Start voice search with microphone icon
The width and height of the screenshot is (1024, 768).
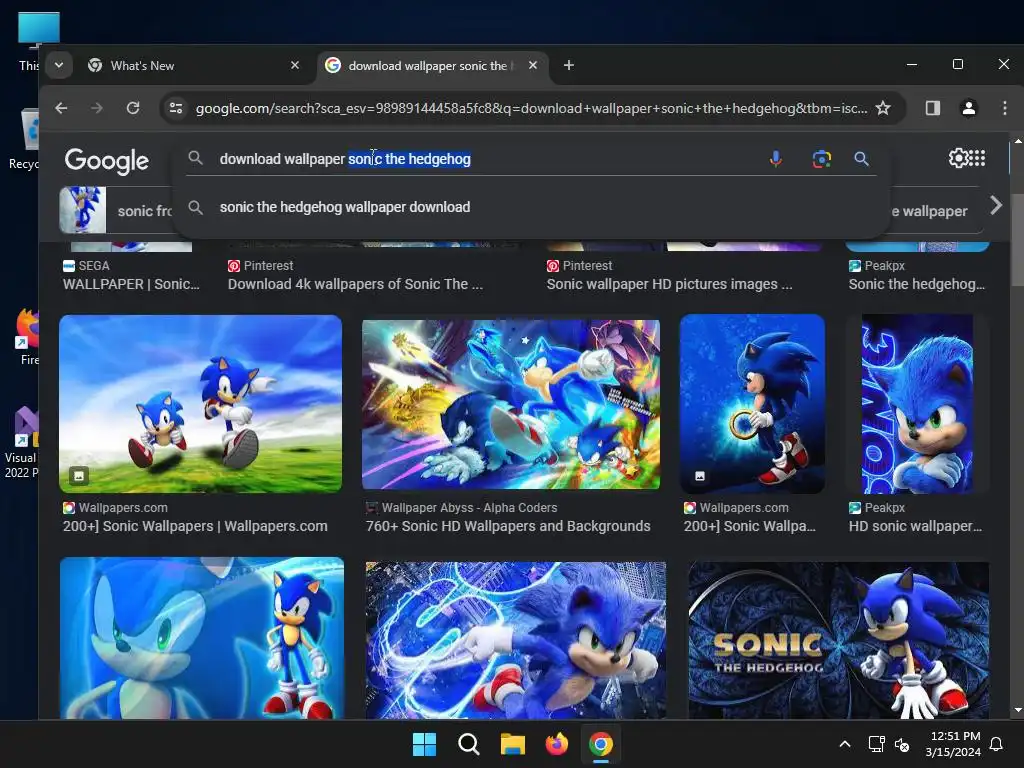pos(776,159)
